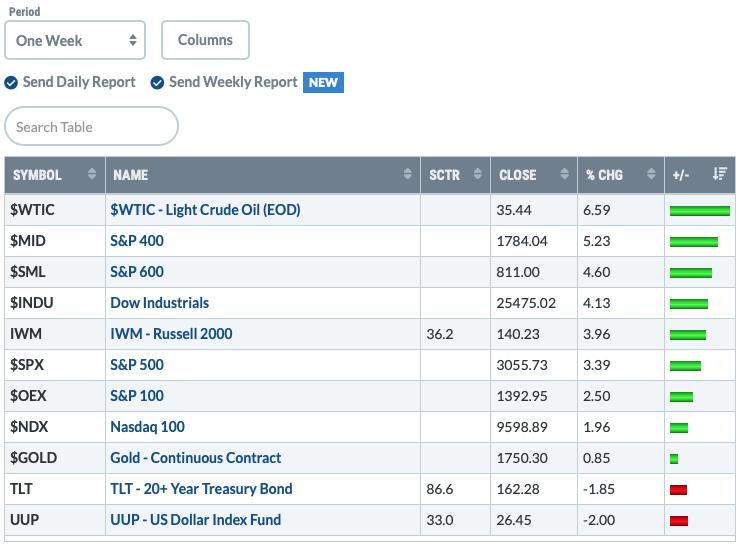The width and height of the screenshot is (742, 547).
Task: Click the percent change -2.00
Action: 599,520
